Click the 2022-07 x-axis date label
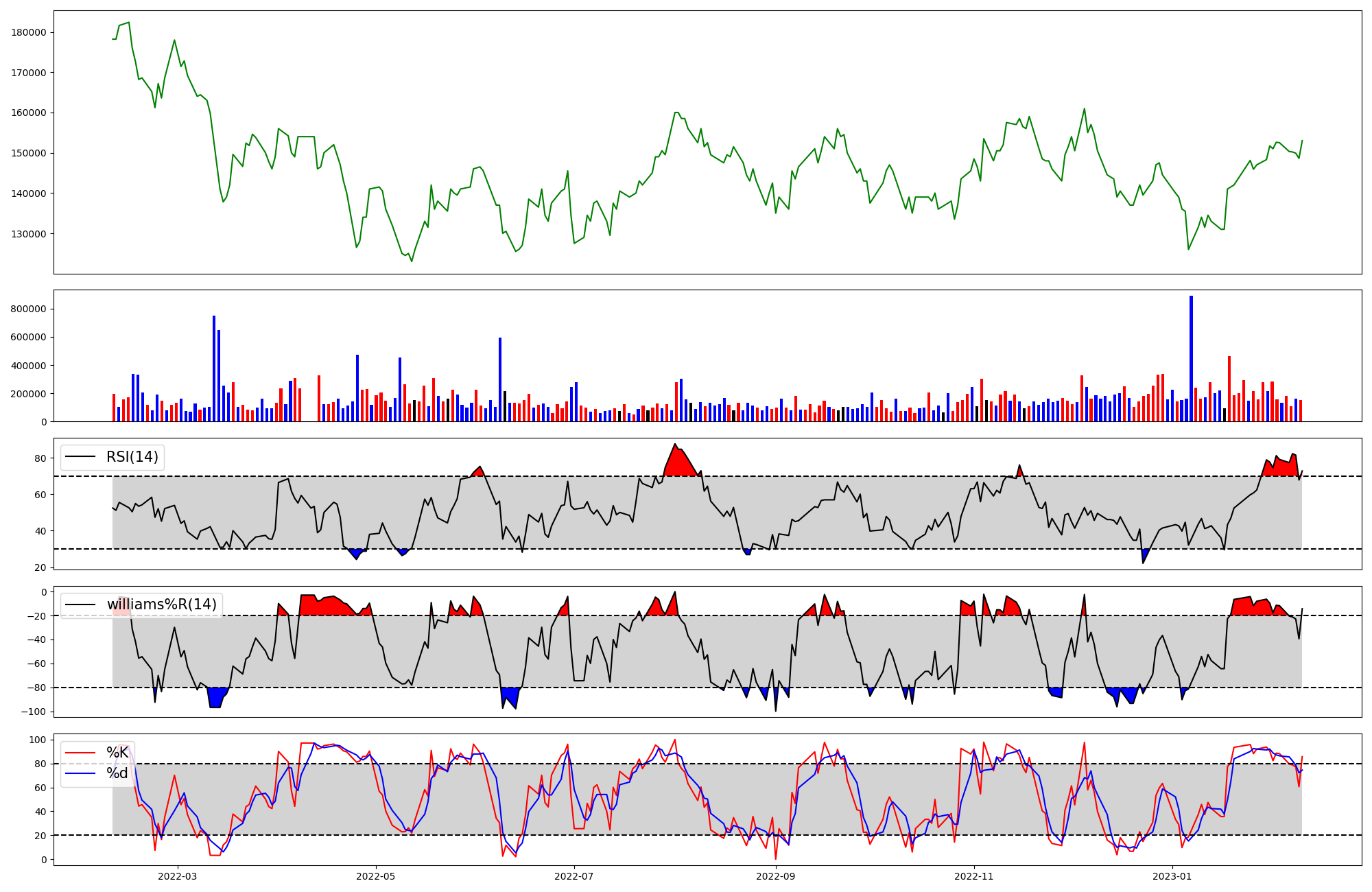 click(x=573, y=876)
